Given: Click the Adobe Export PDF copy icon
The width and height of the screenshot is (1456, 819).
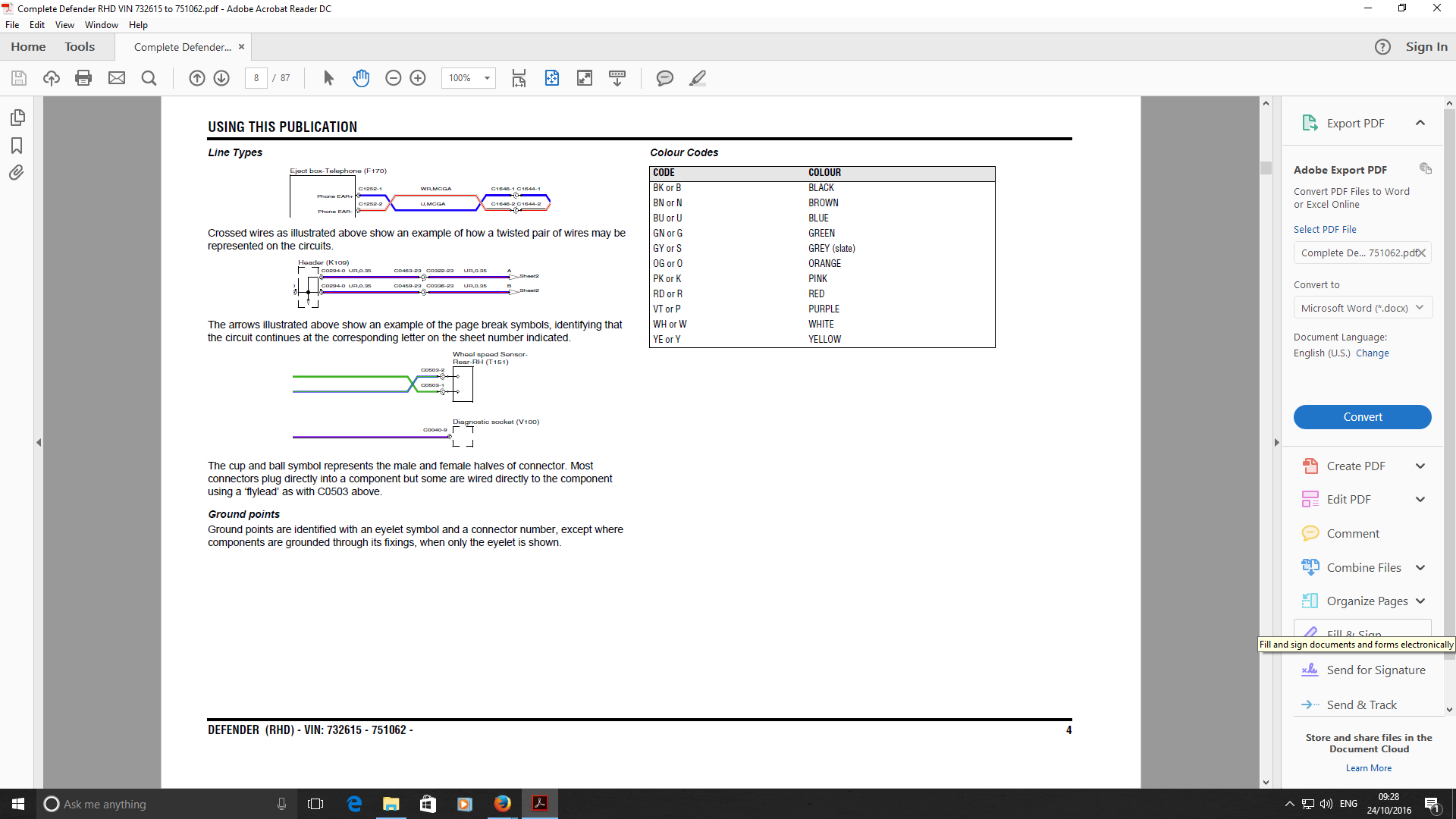Looking at the screenshot, I should pos(1426,168).
